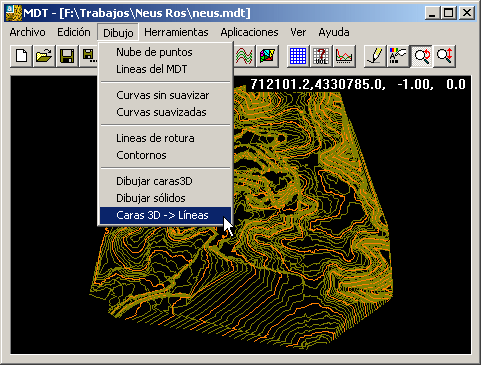This screenshot has width=481, height=365.
Task: Click the blue grid toolbar icon
Action: coord(298,56)
